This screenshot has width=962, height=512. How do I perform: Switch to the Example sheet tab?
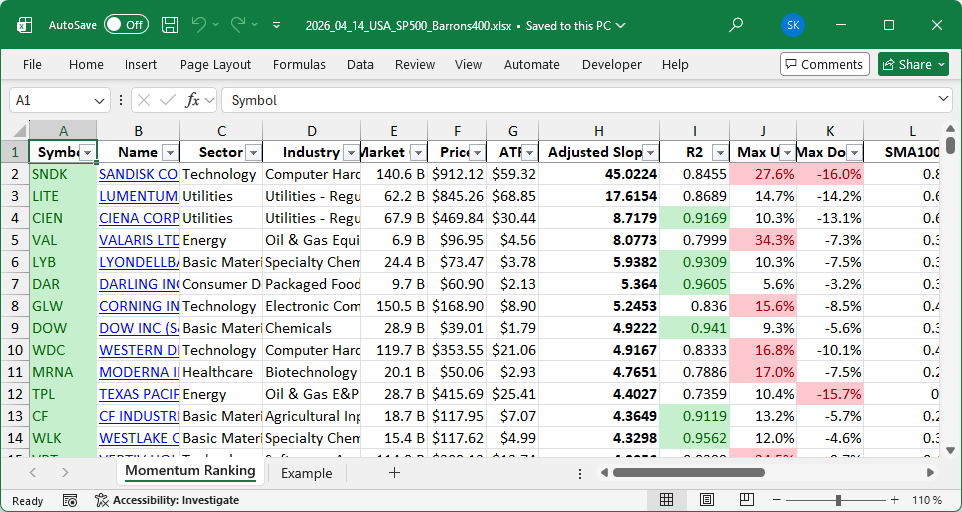coord(306,473)
